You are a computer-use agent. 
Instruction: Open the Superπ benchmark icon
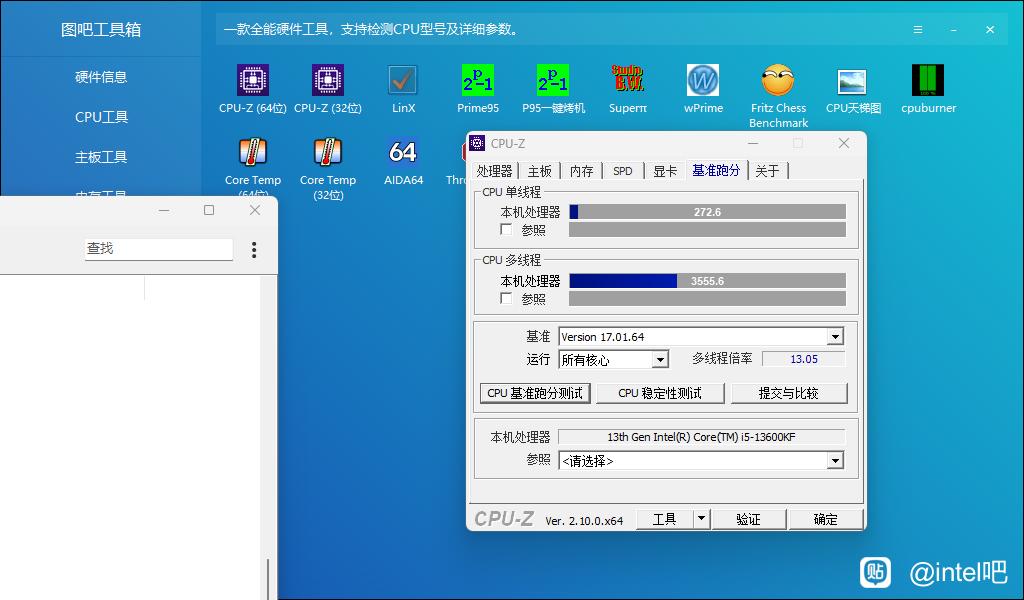pos(628,80)
